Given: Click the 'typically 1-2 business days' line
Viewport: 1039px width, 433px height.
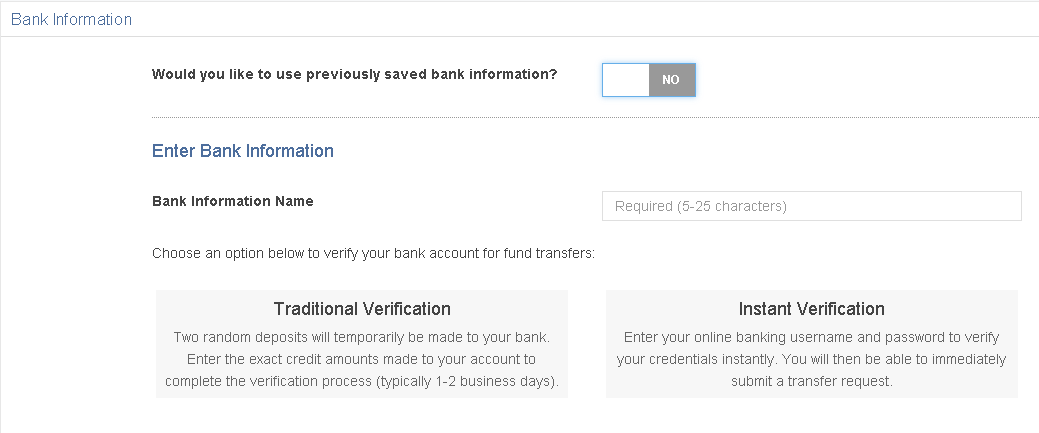Looking at the screenshot, I should pyautogui.click(x=362, y=381).
